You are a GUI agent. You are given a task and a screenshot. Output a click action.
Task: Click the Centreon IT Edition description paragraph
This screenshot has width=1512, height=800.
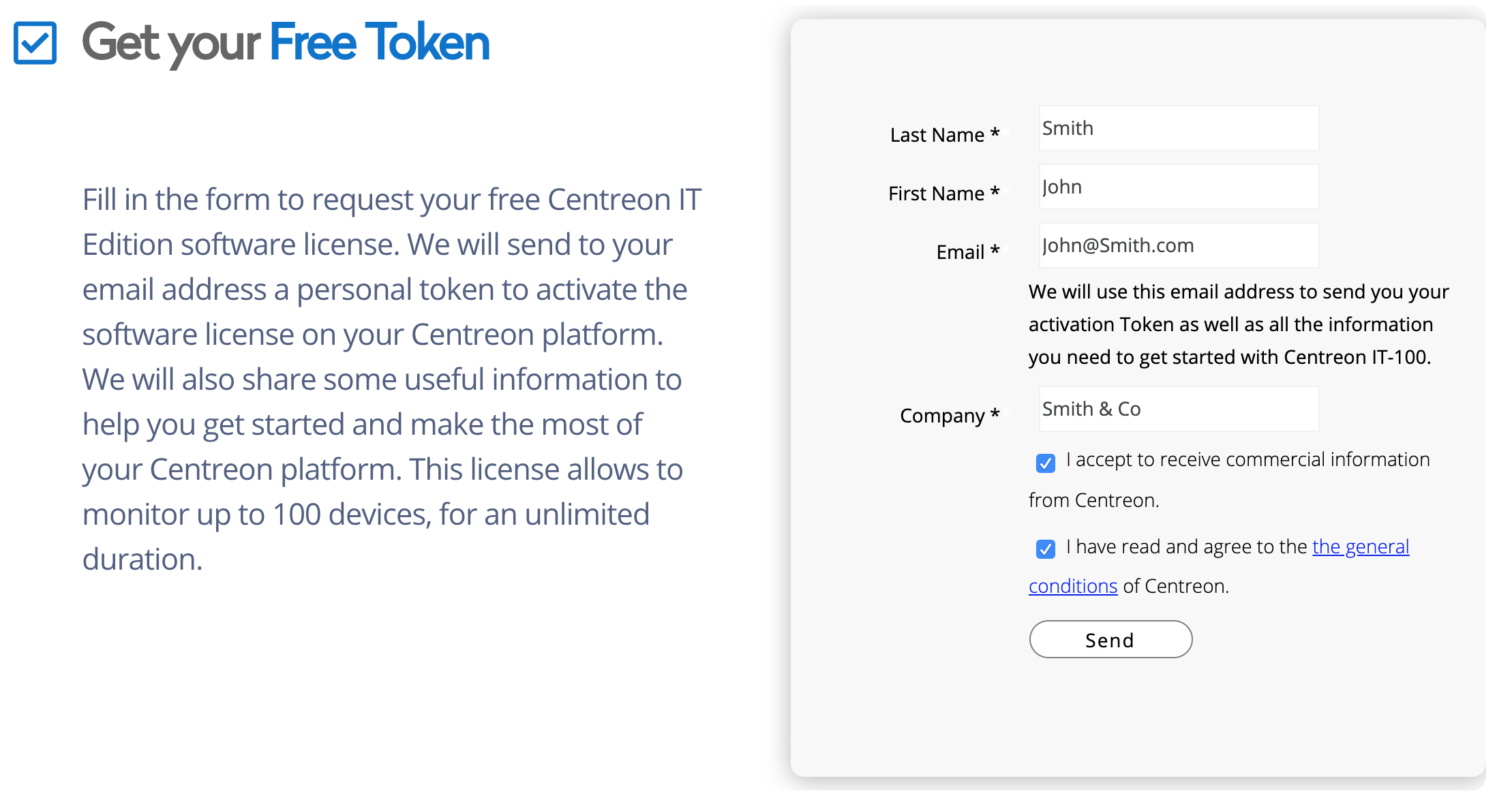[x=392, y=379]
